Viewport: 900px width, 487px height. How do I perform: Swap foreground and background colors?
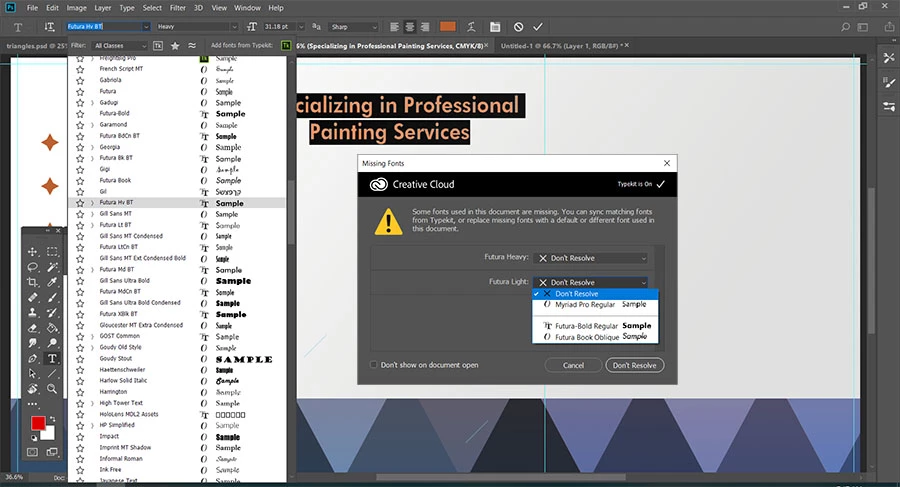52,419
